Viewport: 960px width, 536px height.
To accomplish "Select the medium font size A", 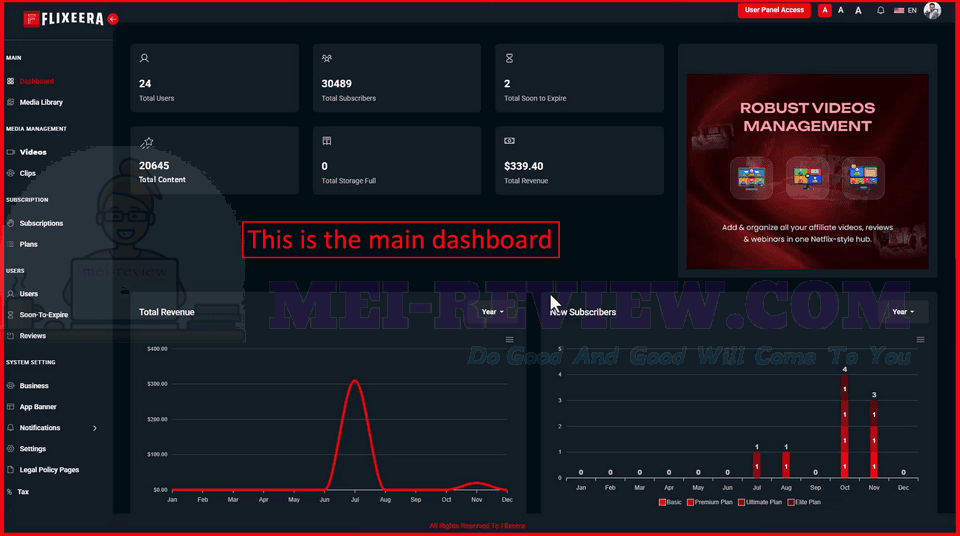I will [x=841, y=10].
